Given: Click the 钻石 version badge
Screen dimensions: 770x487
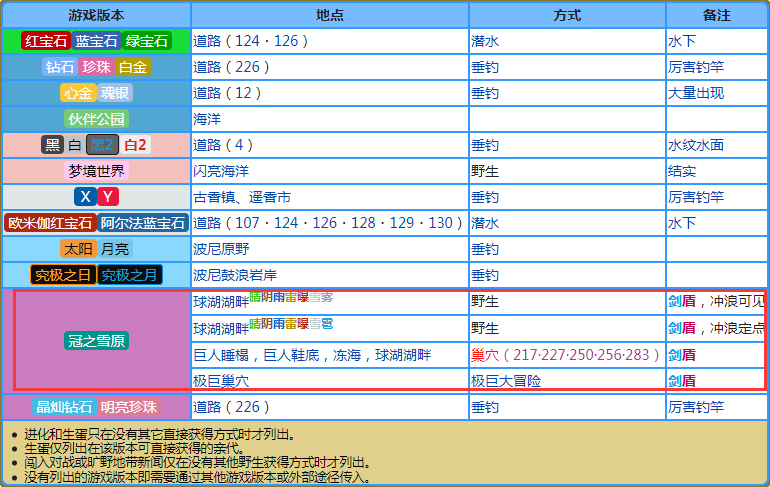Looking at the screenshot, I should [x=60, y=67].
